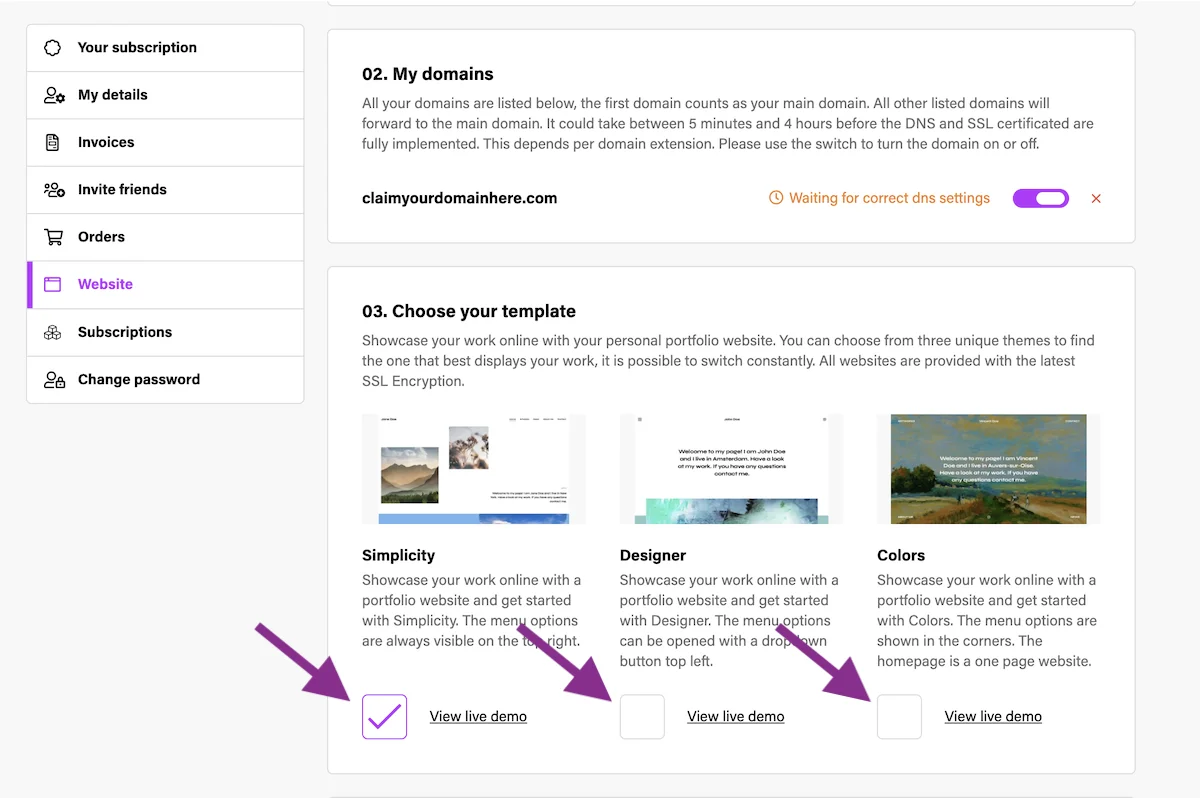
Task: Toggle the claimyourdomainhere.com domain switch off
Action: (1041, 199)
